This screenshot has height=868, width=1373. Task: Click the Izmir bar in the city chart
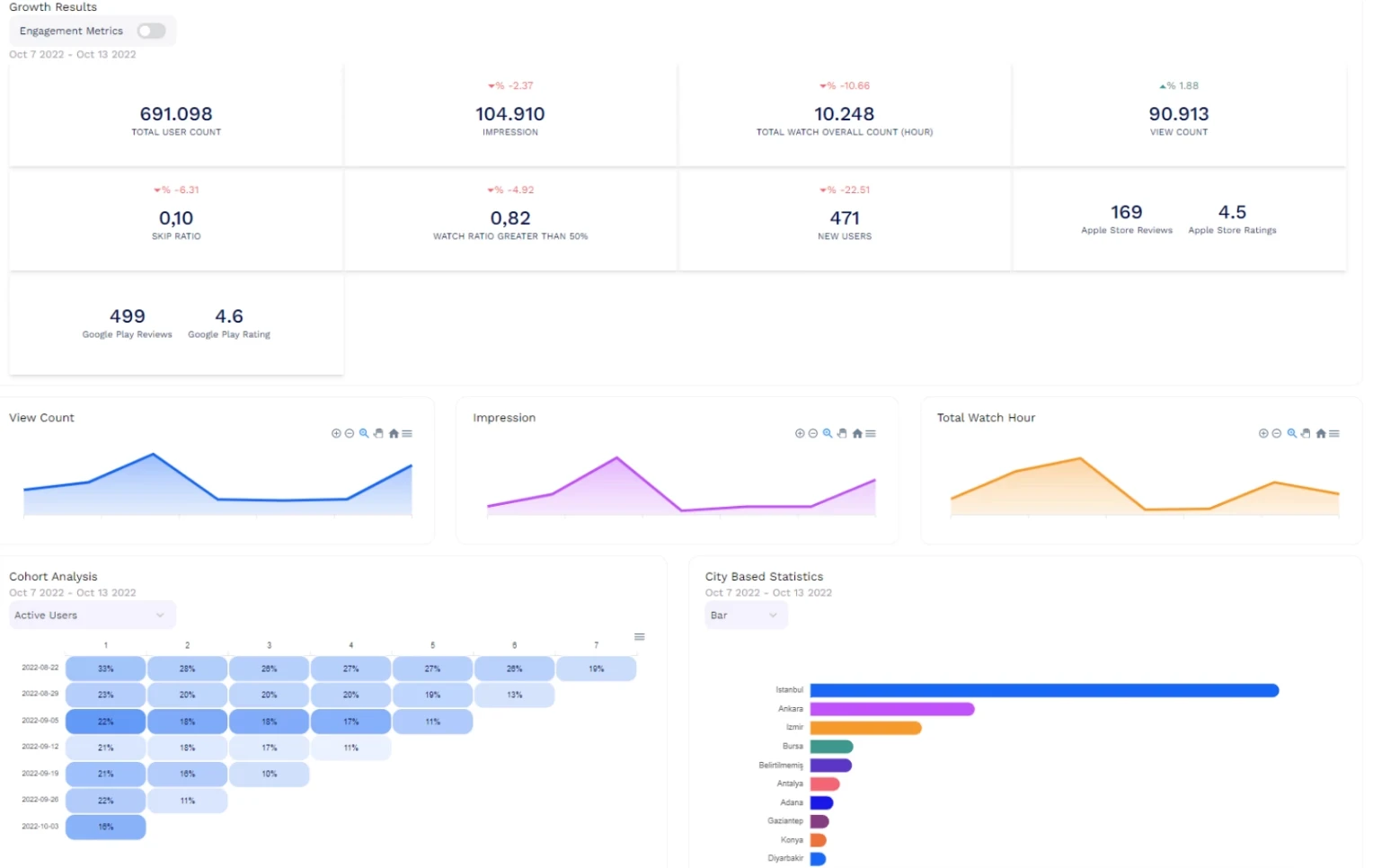tap(865, 728)
